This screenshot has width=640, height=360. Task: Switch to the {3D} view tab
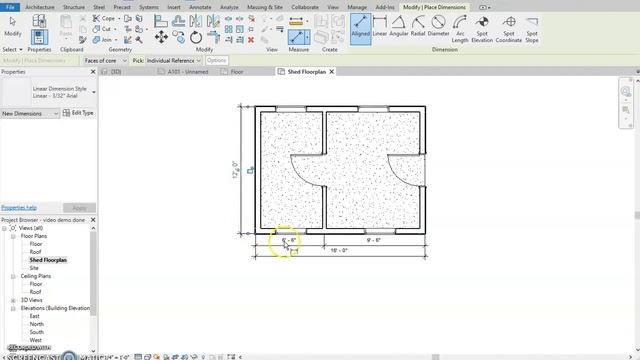click(116, 71)
